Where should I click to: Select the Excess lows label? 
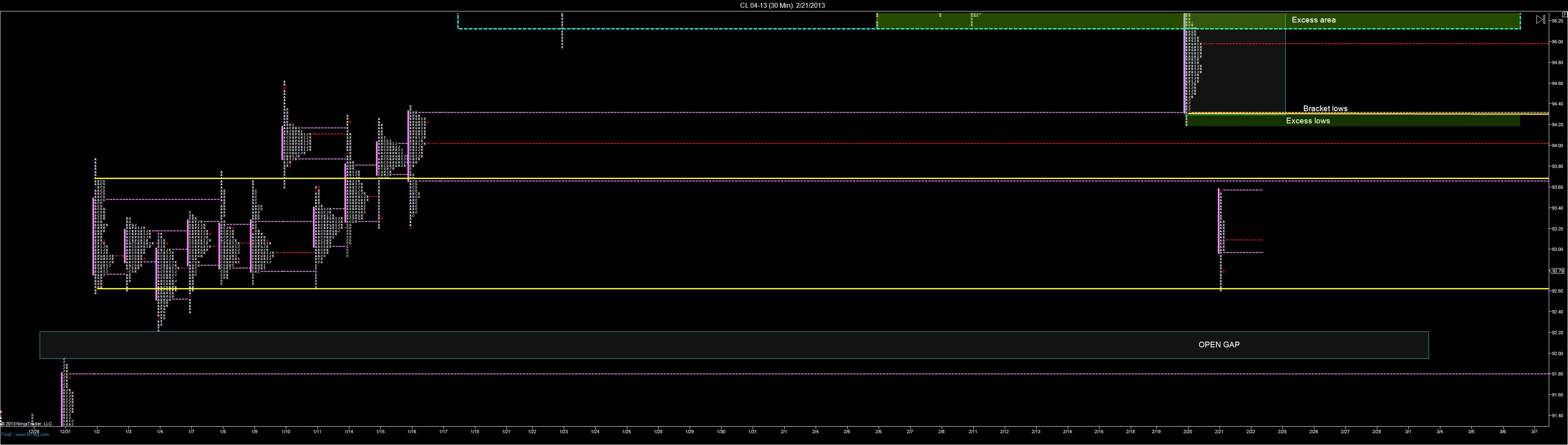(1307, 121)
